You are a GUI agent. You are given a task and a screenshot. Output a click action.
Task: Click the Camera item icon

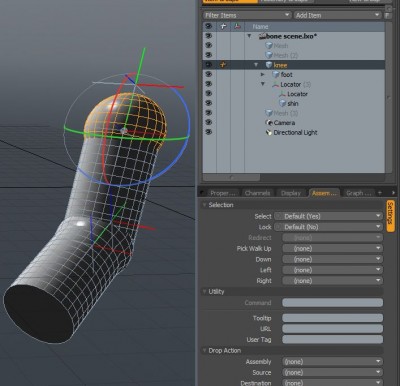pyautogui.click(x=269, y=123)
